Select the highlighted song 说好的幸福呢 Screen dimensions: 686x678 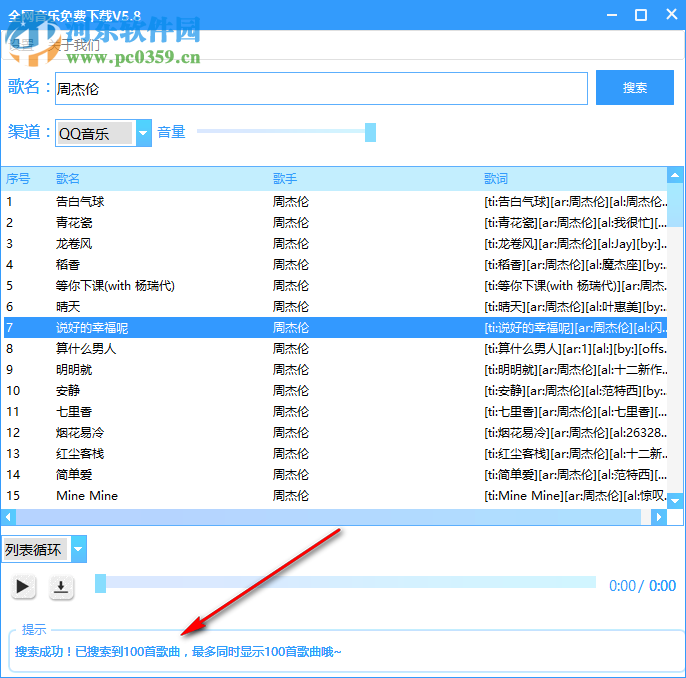[x=335, y=328]
